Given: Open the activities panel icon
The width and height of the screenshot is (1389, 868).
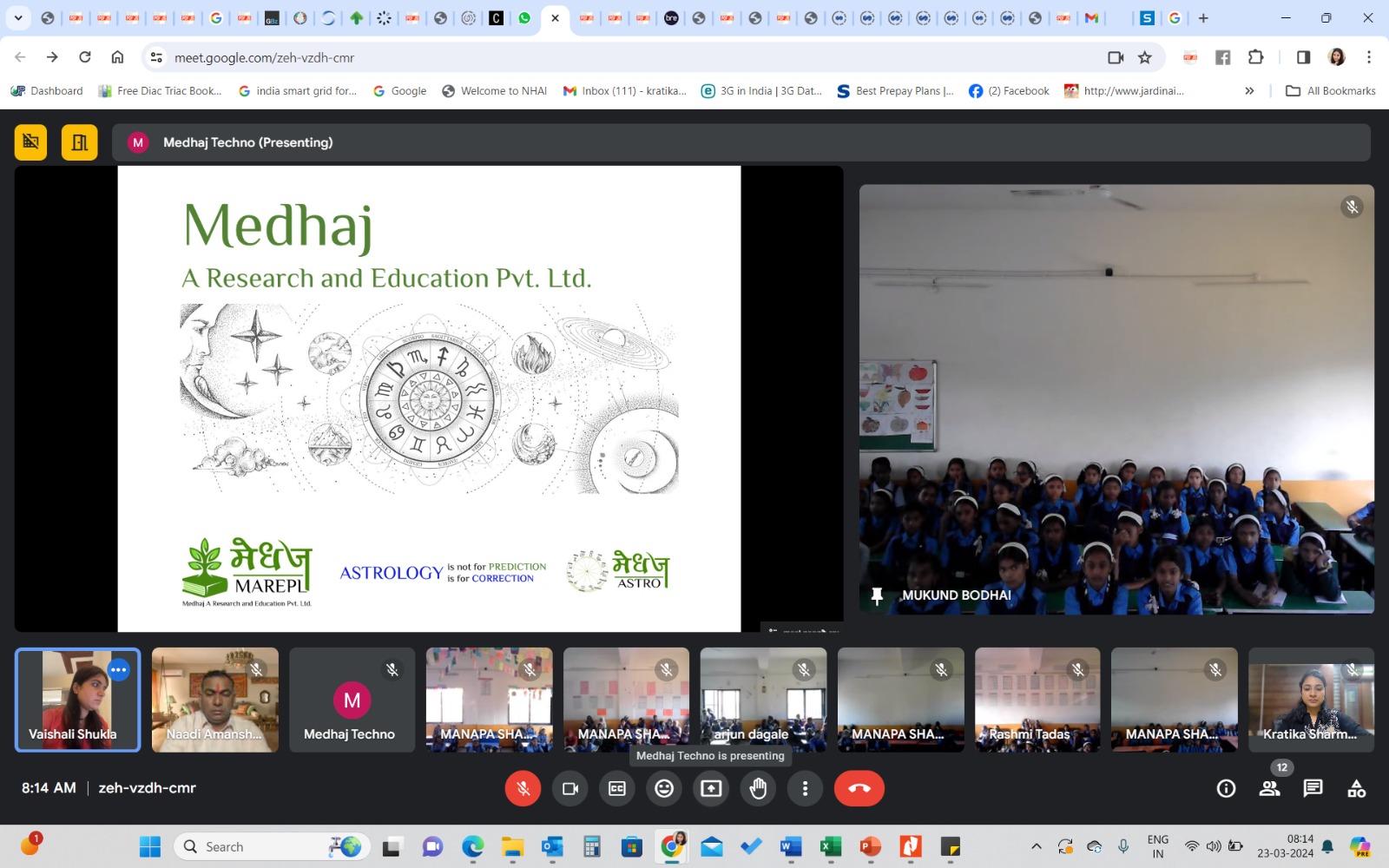Looking at the screenshot, I should pyautogui.click(x=1356, y=788).
